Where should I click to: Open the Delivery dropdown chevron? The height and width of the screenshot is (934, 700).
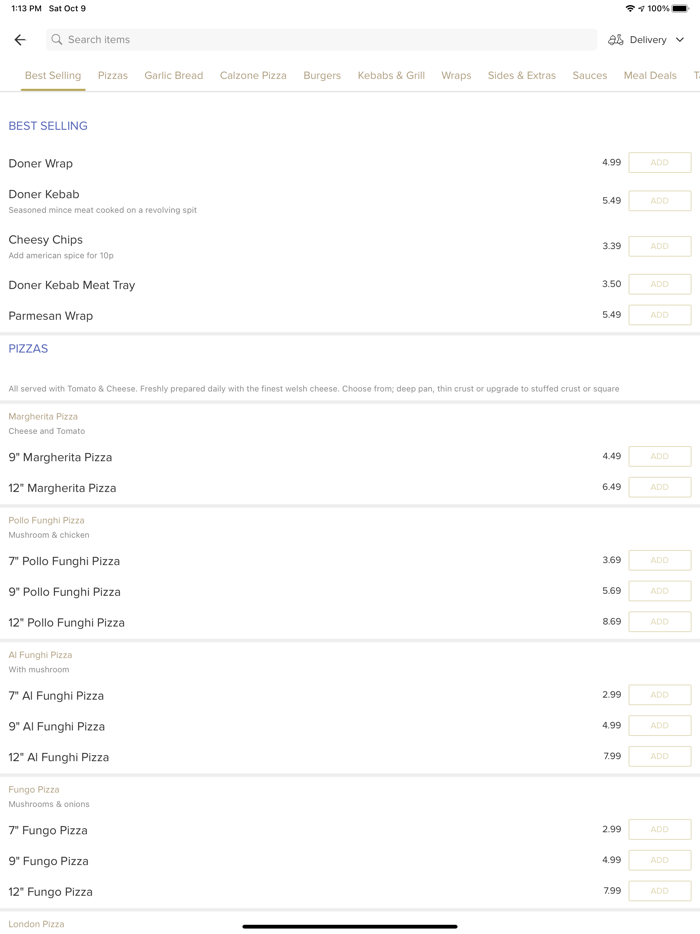[680, 40]
